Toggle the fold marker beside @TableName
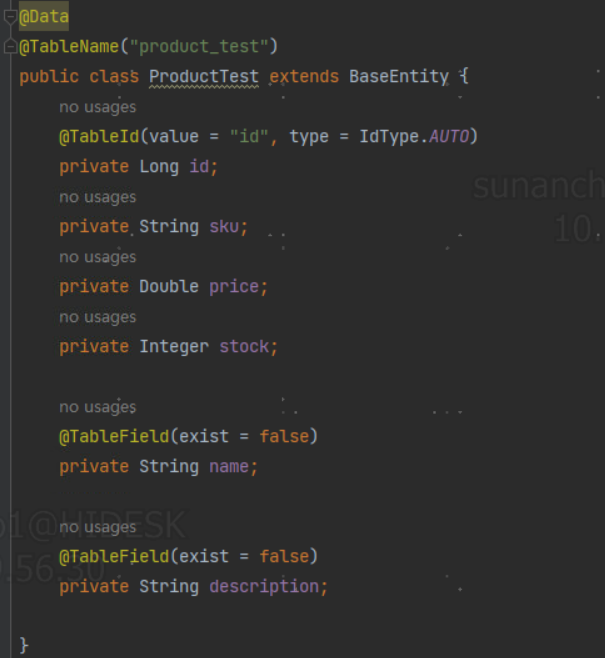 [x=9, y=46]
